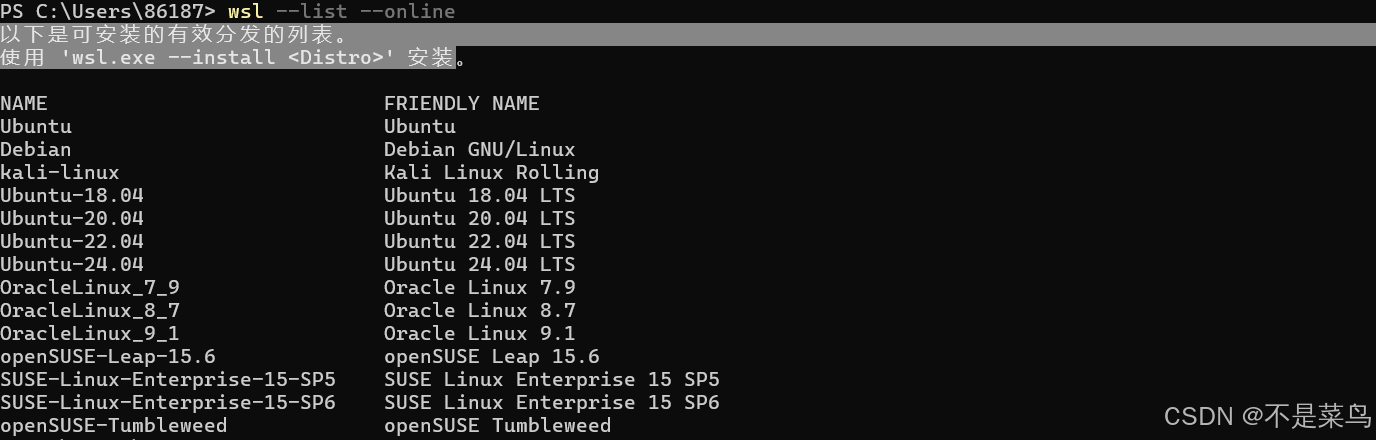Click the openSUSE-Tumbleweed distro name
This screenshot has height=440, width=1376.
tap(114, 425)
